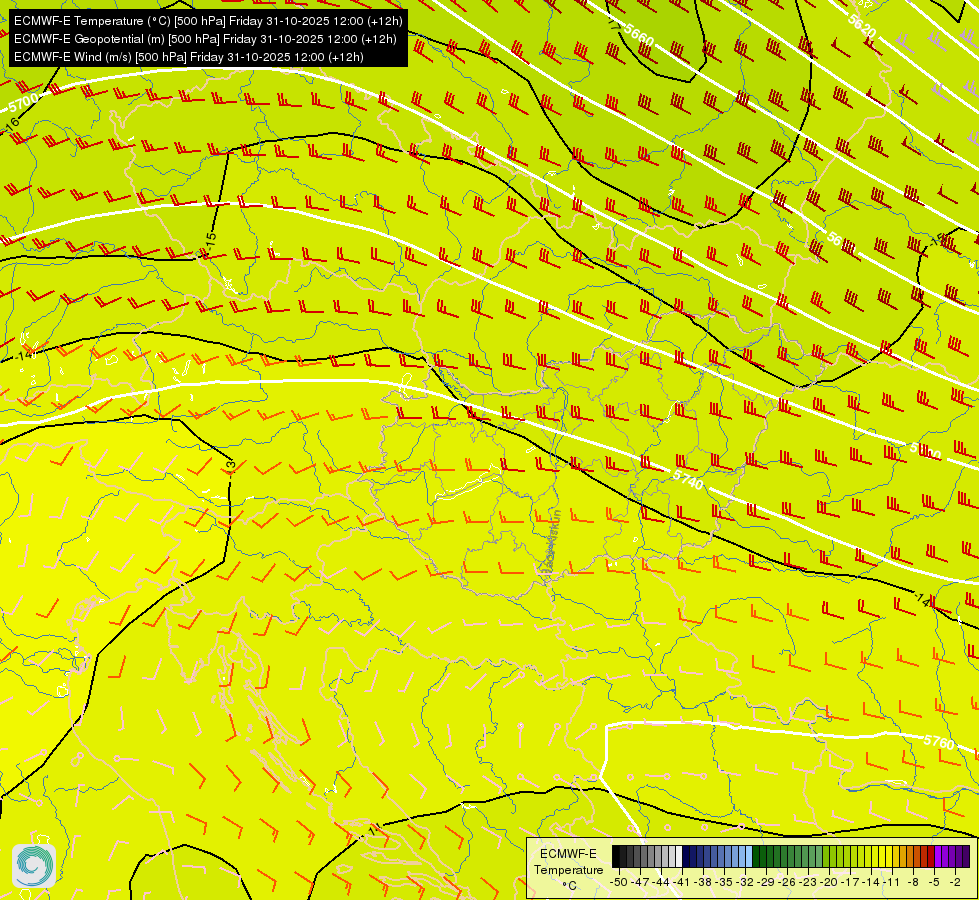Click the -5 legend scale value
The height and width of the screenshot is (900, 979).
click(x=934, y=882)
